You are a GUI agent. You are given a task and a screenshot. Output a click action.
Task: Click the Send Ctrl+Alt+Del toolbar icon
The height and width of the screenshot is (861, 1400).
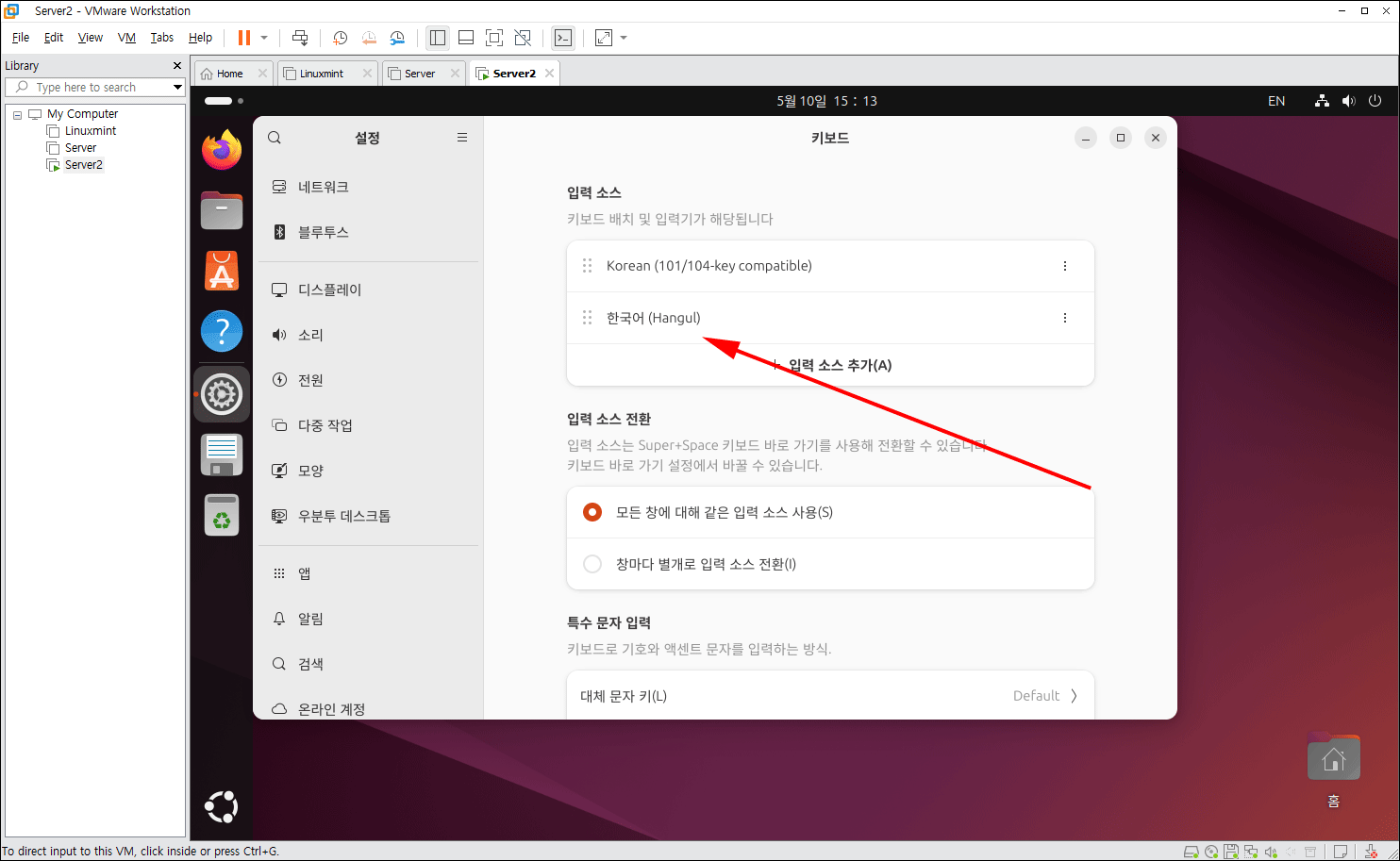[300, 38]
